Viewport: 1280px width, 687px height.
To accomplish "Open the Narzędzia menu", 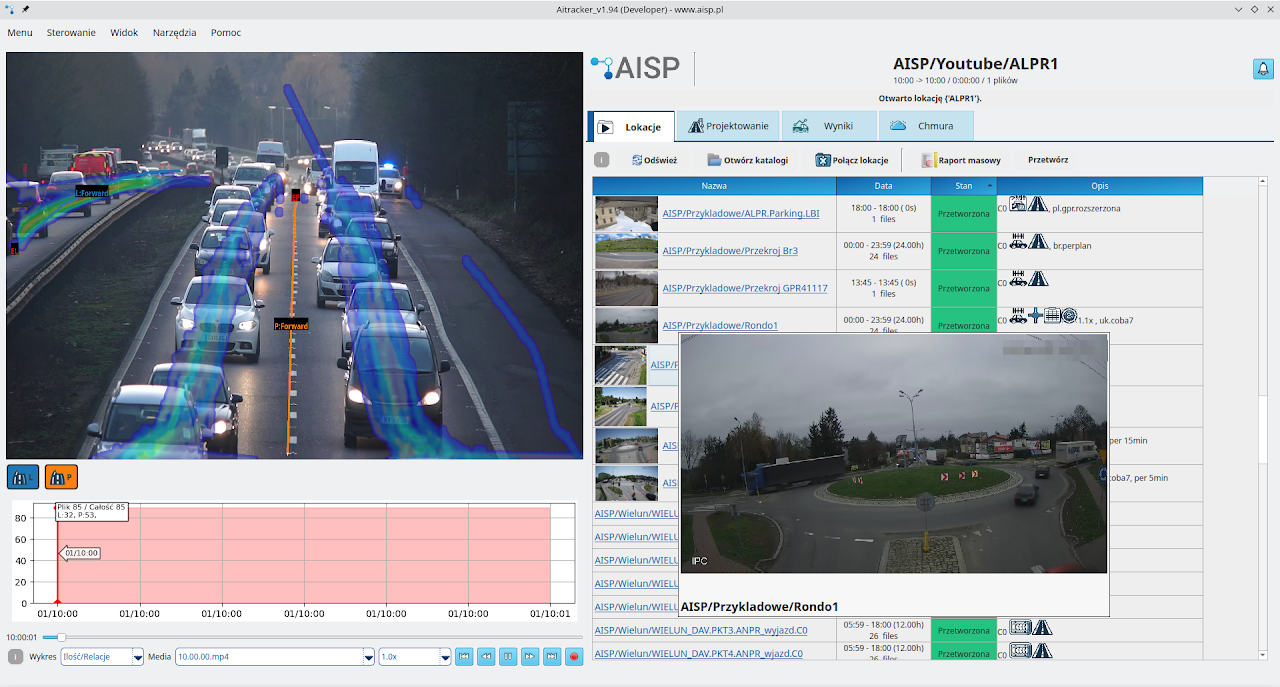I will 174,32.
